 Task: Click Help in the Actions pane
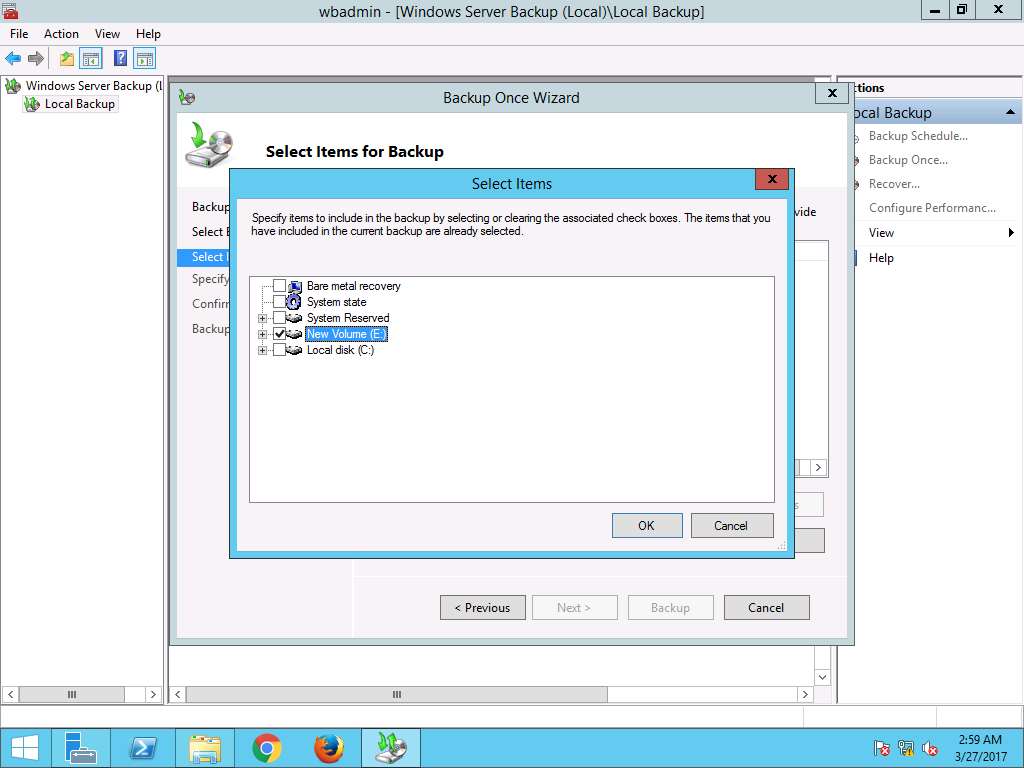coord(881,258)
